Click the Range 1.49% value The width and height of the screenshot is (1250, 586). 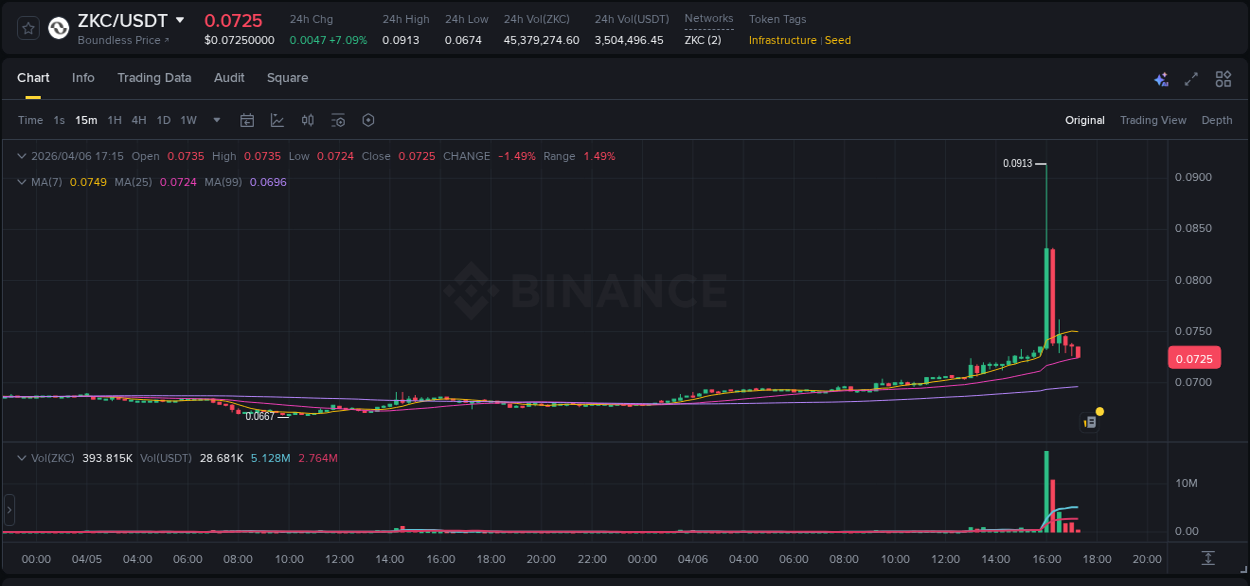(x=599, y=156)
